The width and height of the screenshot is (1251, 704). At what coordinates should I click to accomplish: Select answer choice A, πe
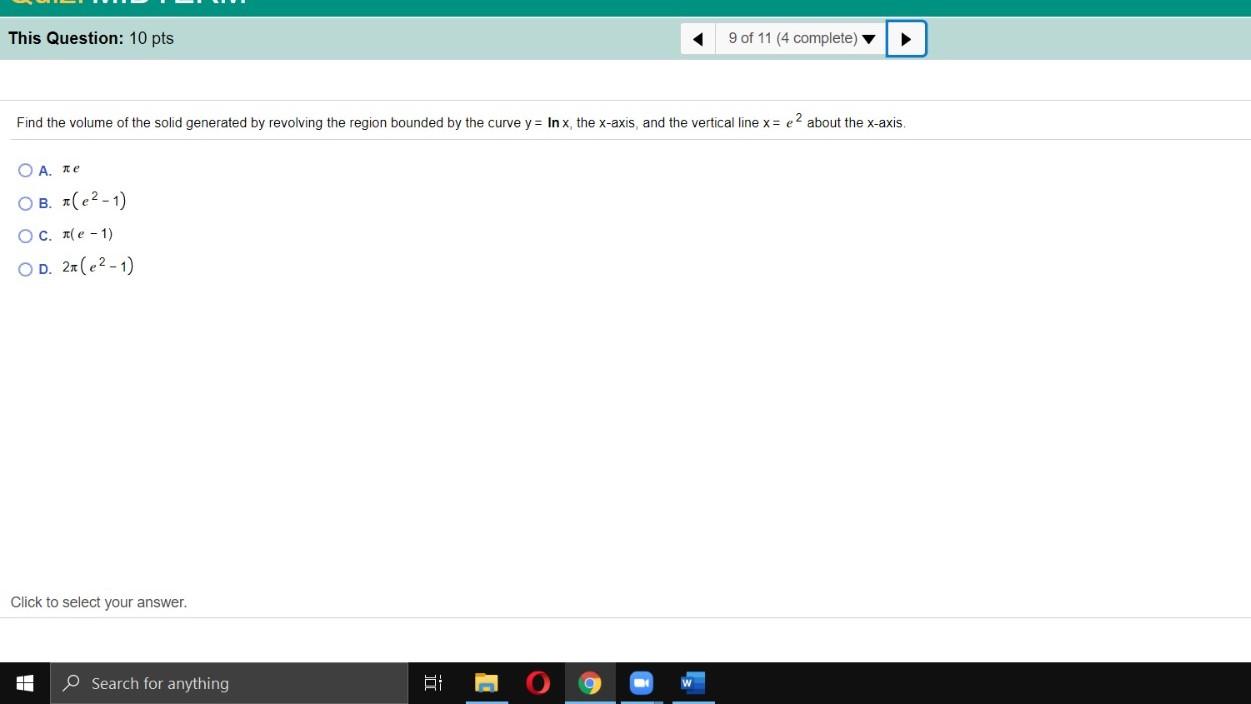click(x=26, y=170)
